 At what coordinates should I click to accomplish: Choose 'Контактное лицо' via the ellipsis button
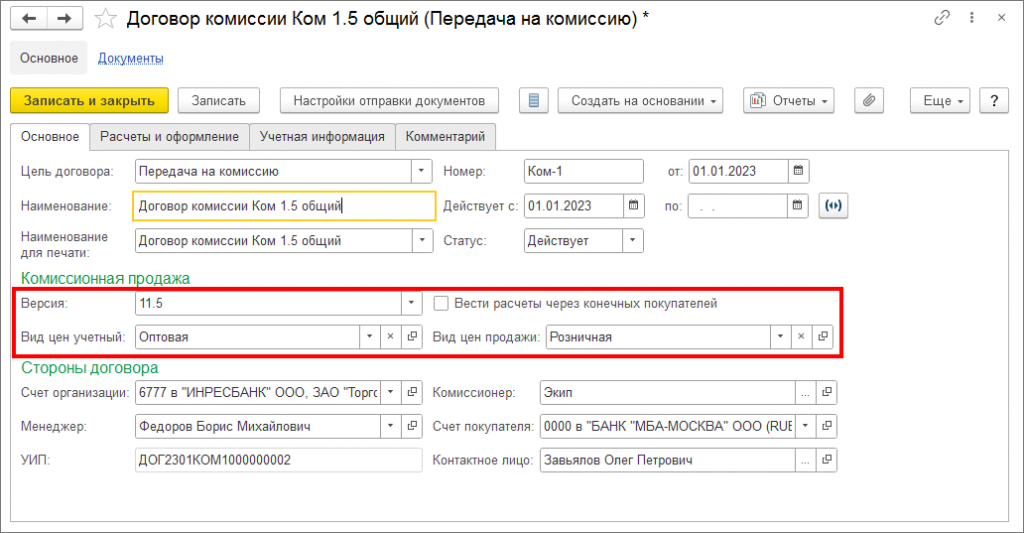click(x=805, y=460)
